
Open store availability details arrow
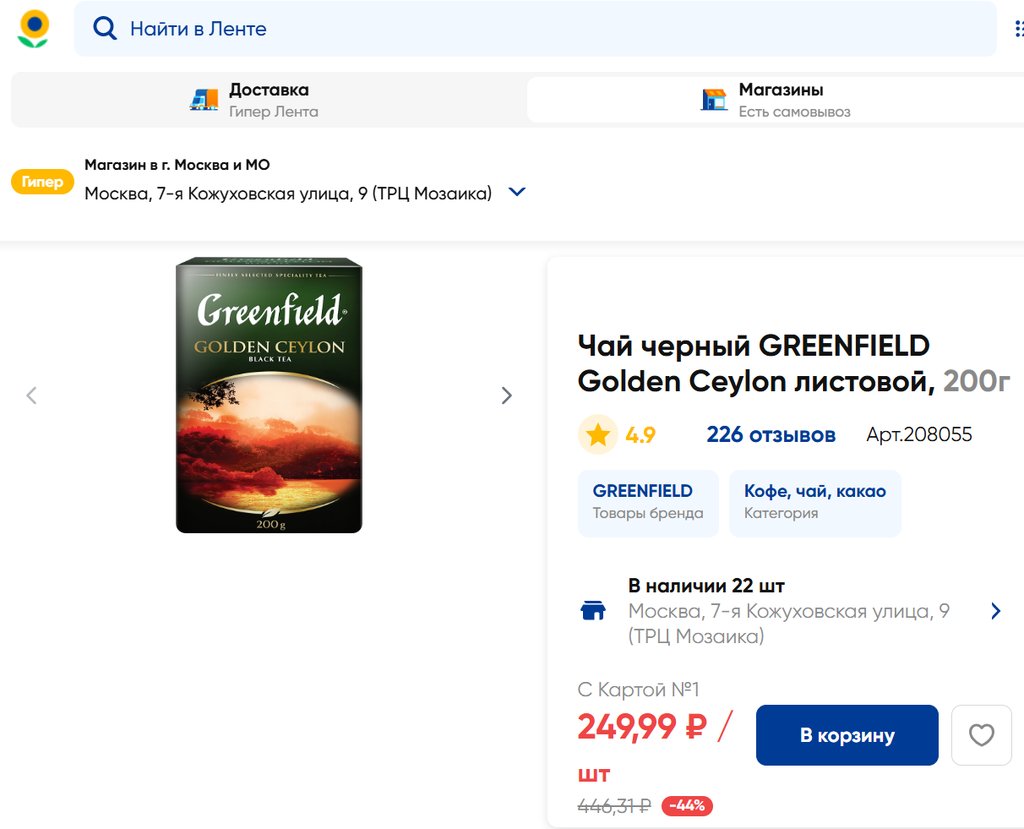(x=995, y=611)
